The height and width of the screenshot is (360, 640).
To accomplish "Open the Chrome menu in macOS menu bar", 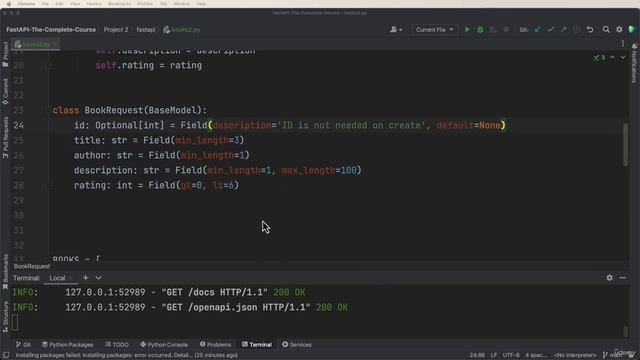I will [26, 4].
